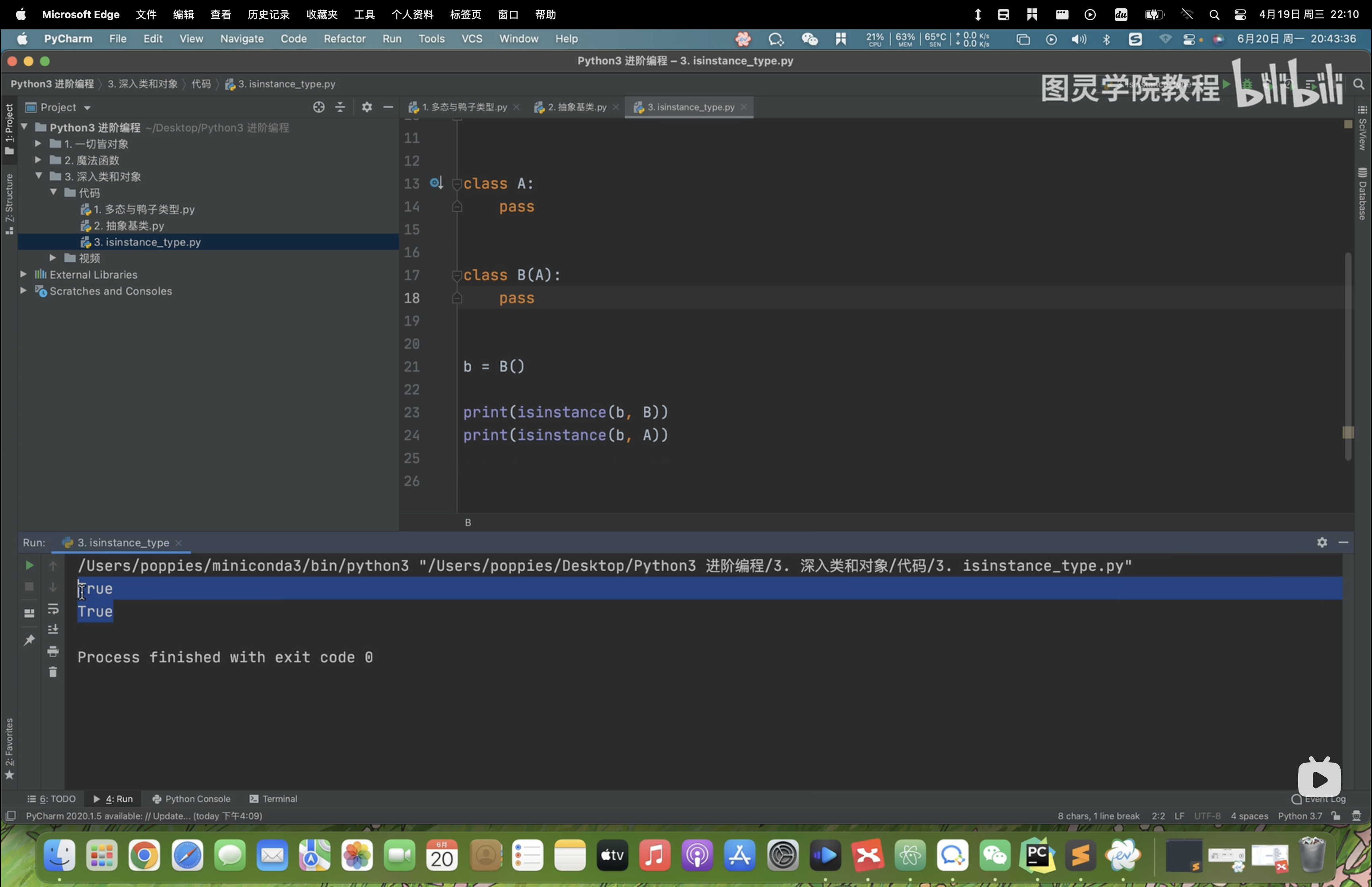The image size is (1372, 887).
Task: Rerun the script with green play icon
Action: 29,566
